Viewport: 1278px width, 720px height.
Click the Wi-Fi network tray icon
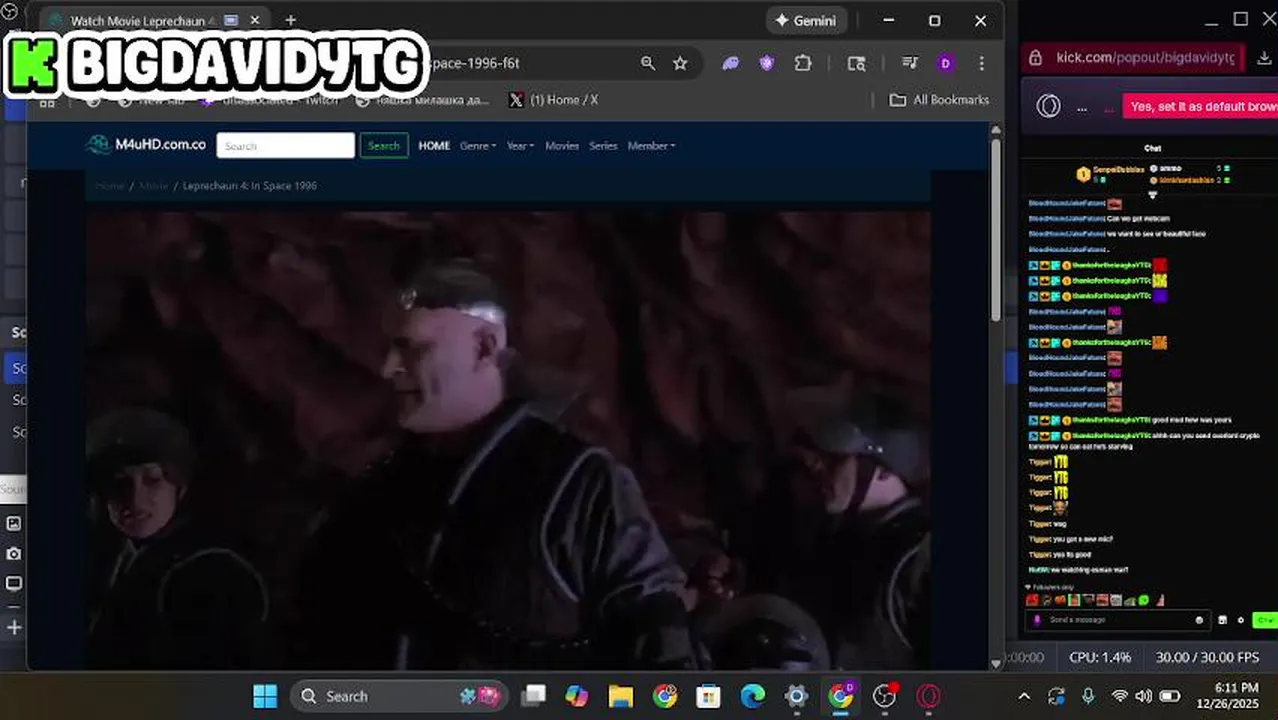1120,696
